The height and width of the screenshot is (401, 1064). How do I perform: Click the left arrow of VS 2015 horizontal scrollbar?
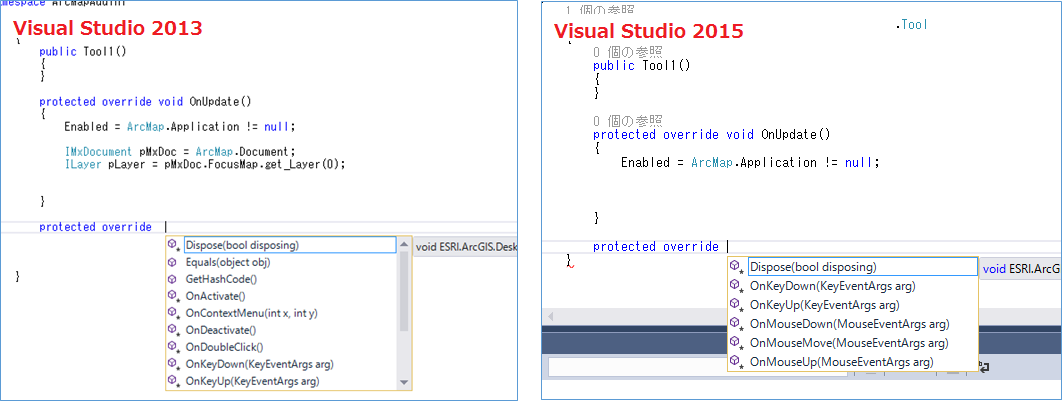pyautogui.click(x=550, y=316)
